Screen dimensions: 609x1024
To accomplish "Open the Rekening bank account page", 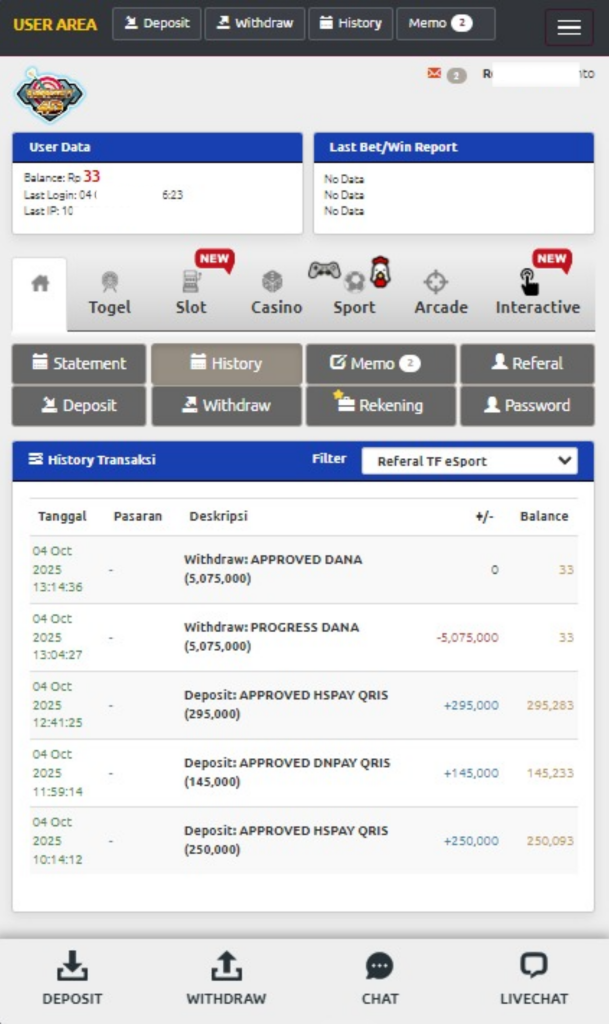I will pyautogui.click(x=380, y=406).
